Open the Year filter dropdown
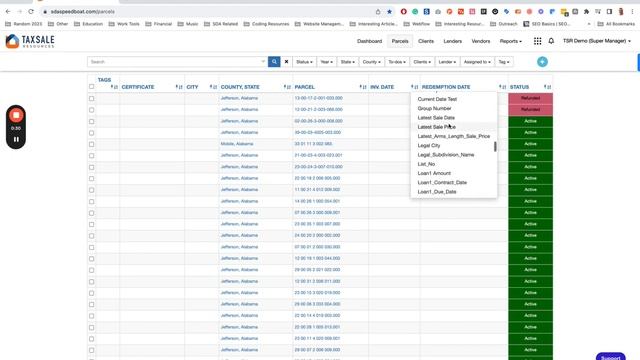The width and height of the screenshot is (640, 360). 327,62
